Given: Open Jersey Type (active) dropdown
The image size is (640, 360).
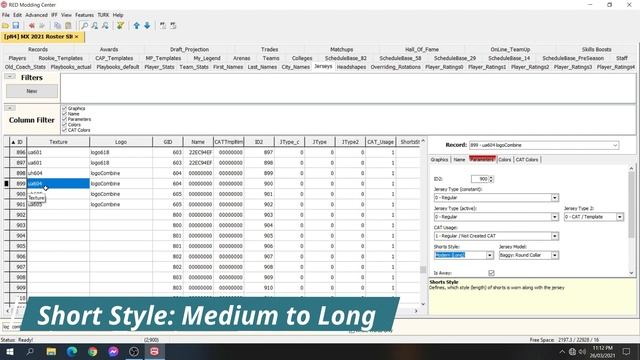Looking at the screenshot, I should (555, 217).
